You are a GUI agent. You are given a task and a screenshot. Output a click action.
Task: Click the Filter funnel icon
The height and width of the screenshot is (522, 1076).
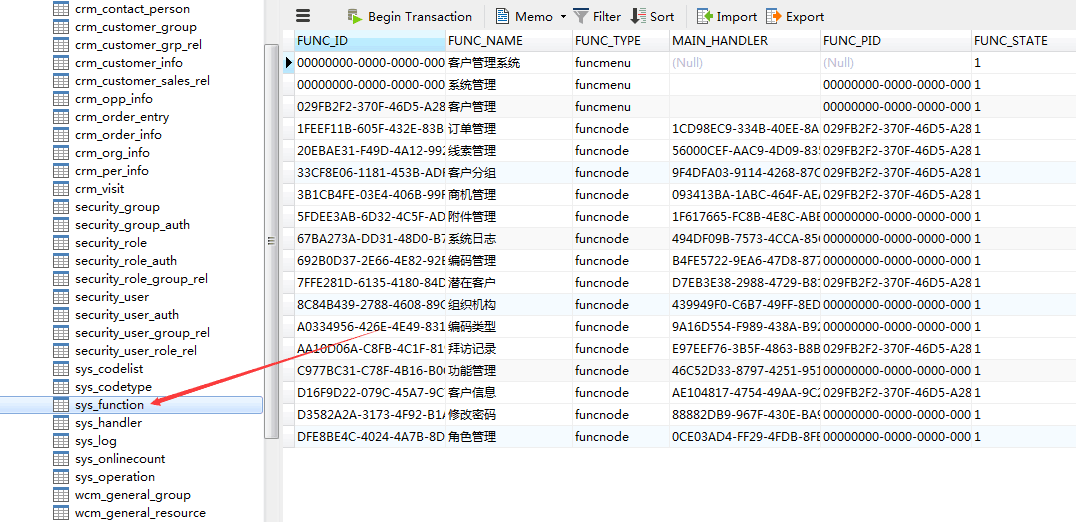pyautogui.click(x=580, y=16)
